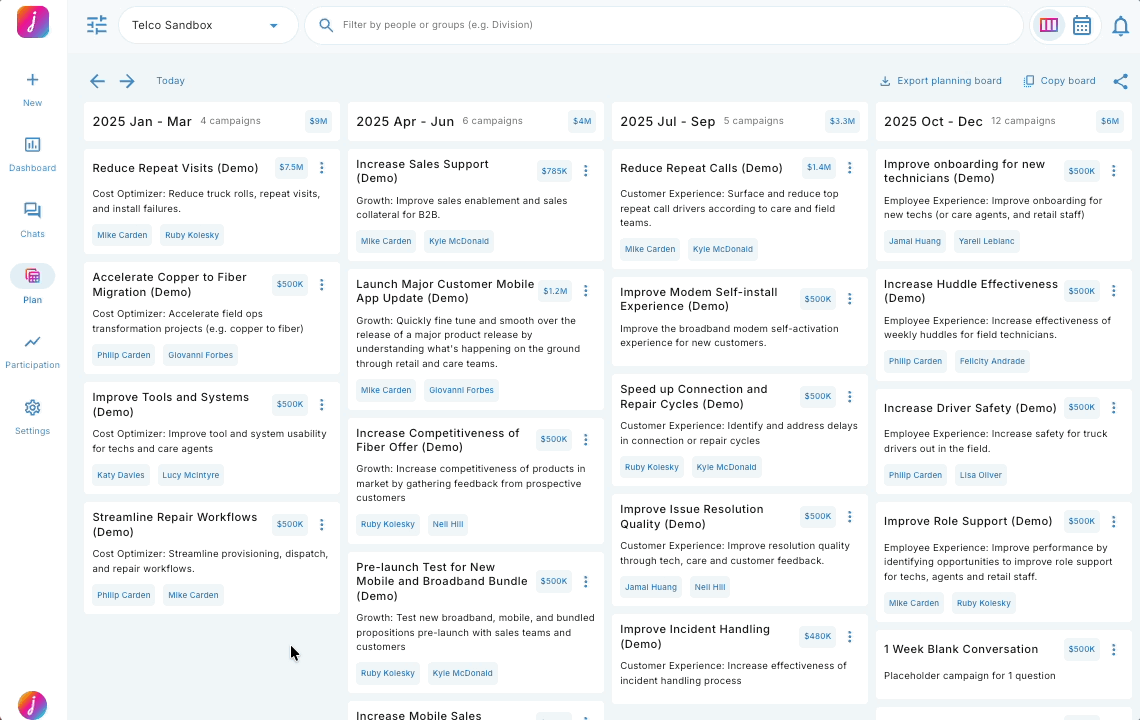
Task: Open options on Reduce Repeat Visits card
Action: point(322,167)
